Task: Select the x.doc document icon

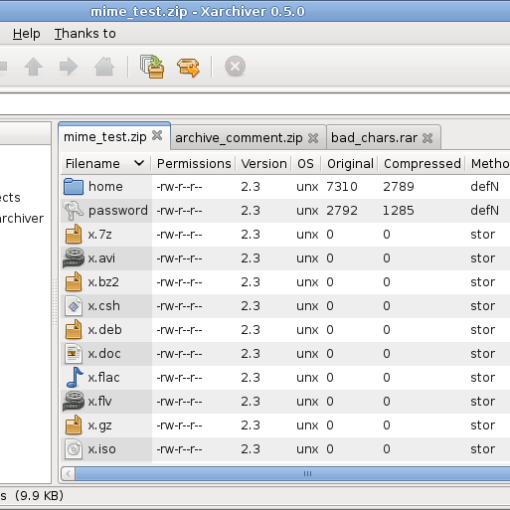Action: coord(74,354)
